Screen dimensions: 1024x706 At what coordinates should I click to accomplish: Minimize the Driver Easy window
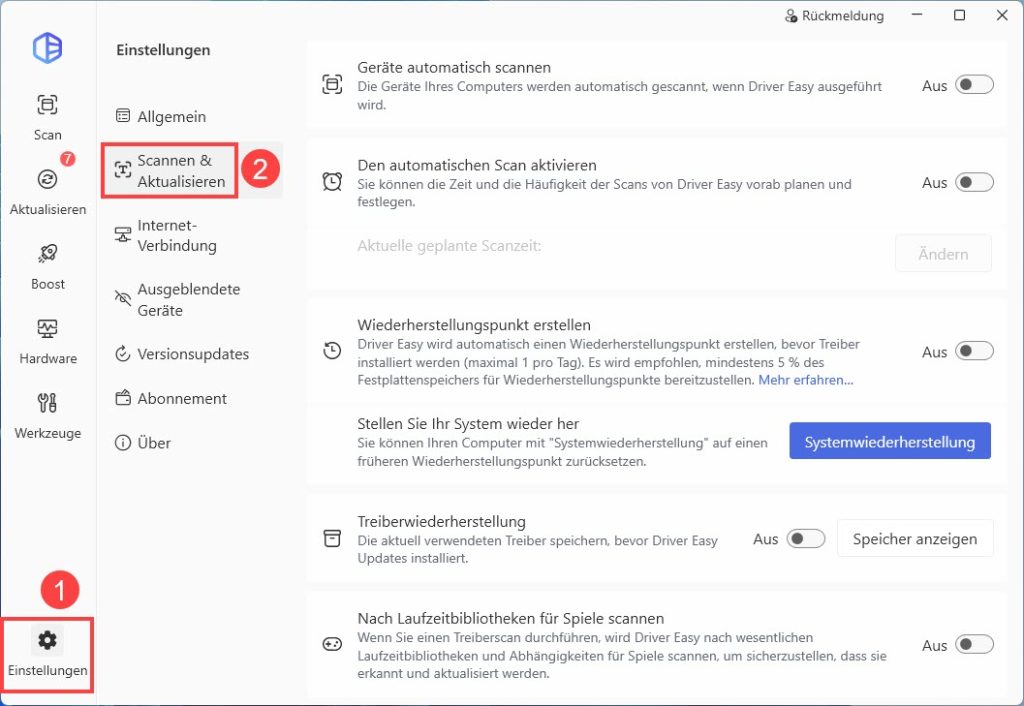click(x=918, y=15)
